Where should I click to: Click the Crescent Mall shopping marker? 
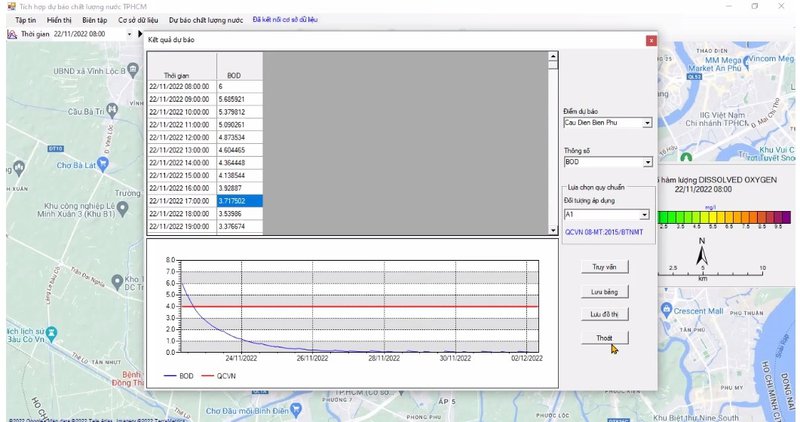tap(666, 309)
